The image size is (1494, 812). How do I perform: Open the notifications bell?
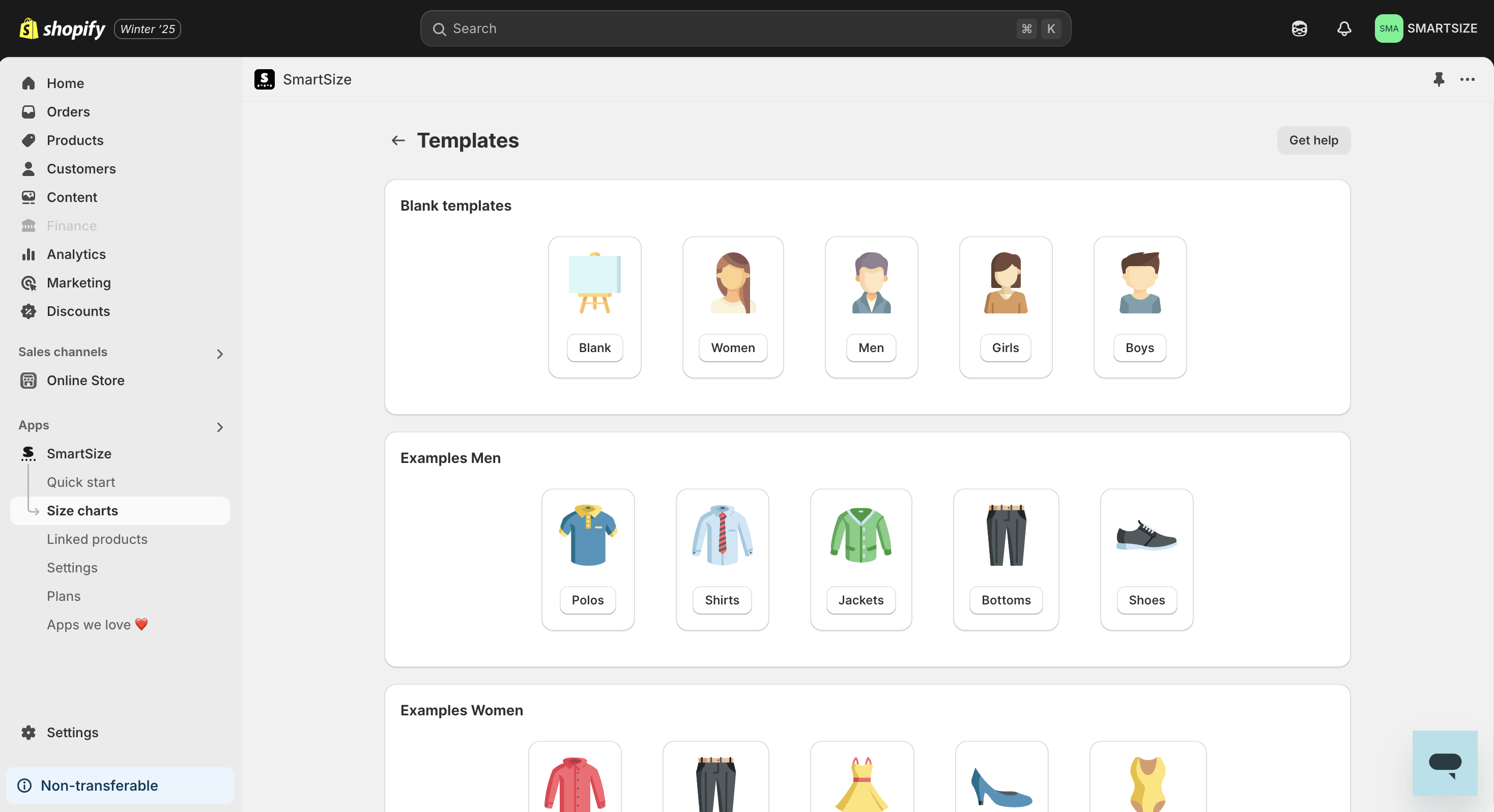(1344, 28)
